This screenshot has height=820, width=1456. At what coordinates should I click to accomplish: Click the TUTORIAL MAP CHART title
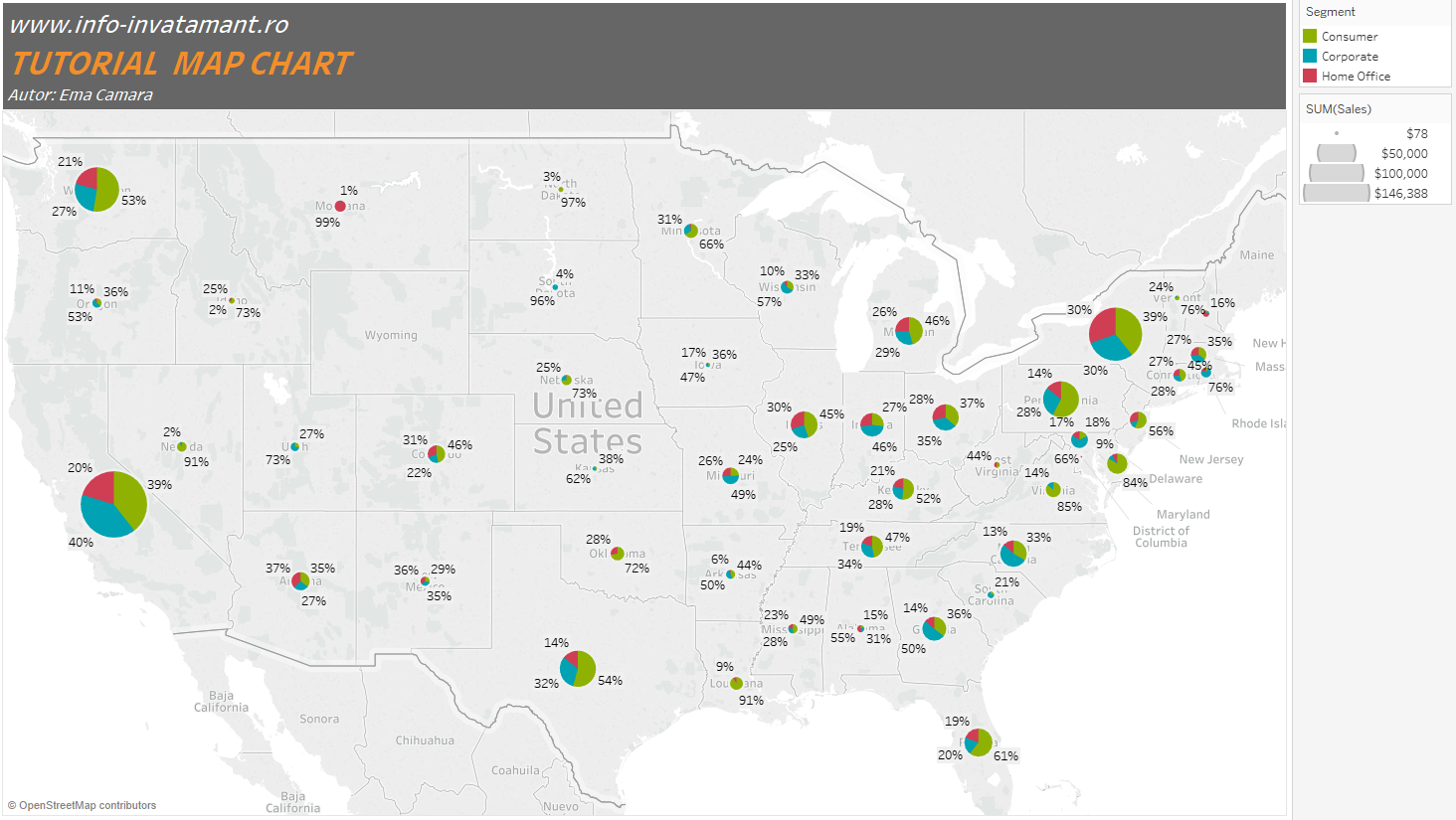182,64
